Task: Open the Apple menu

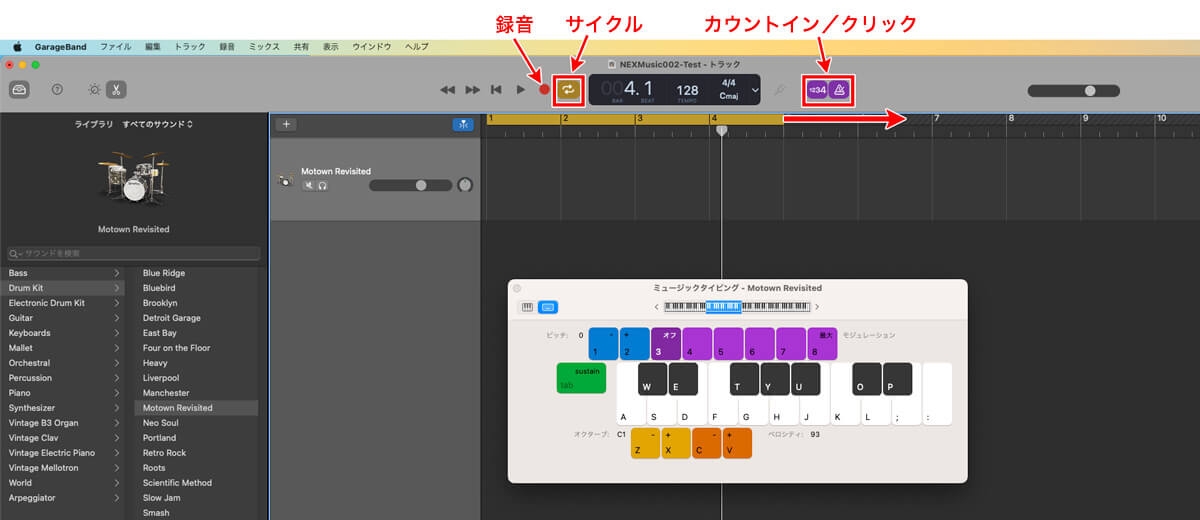Action: 17,47
